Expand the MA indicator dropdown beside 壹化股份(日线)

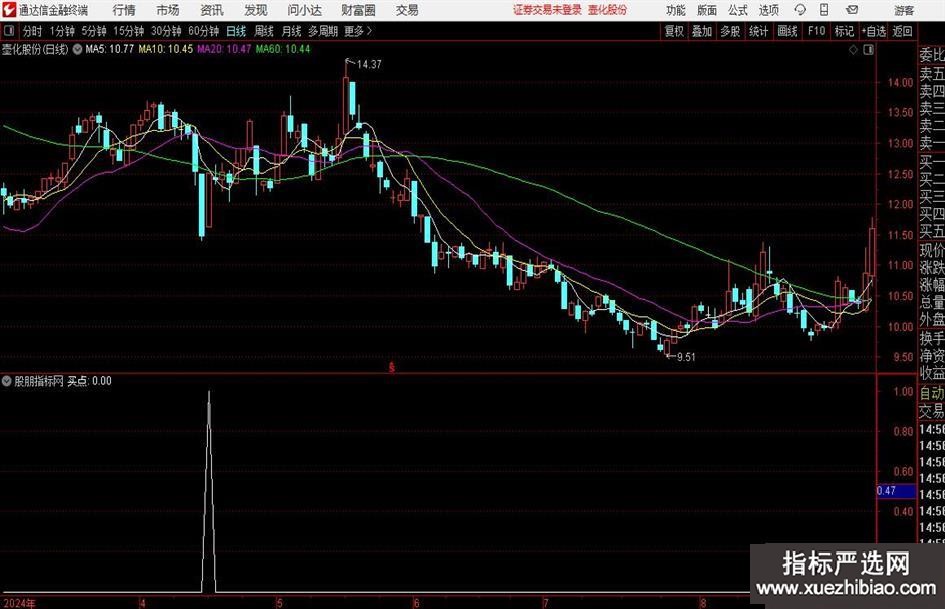[x=77, y=49]
